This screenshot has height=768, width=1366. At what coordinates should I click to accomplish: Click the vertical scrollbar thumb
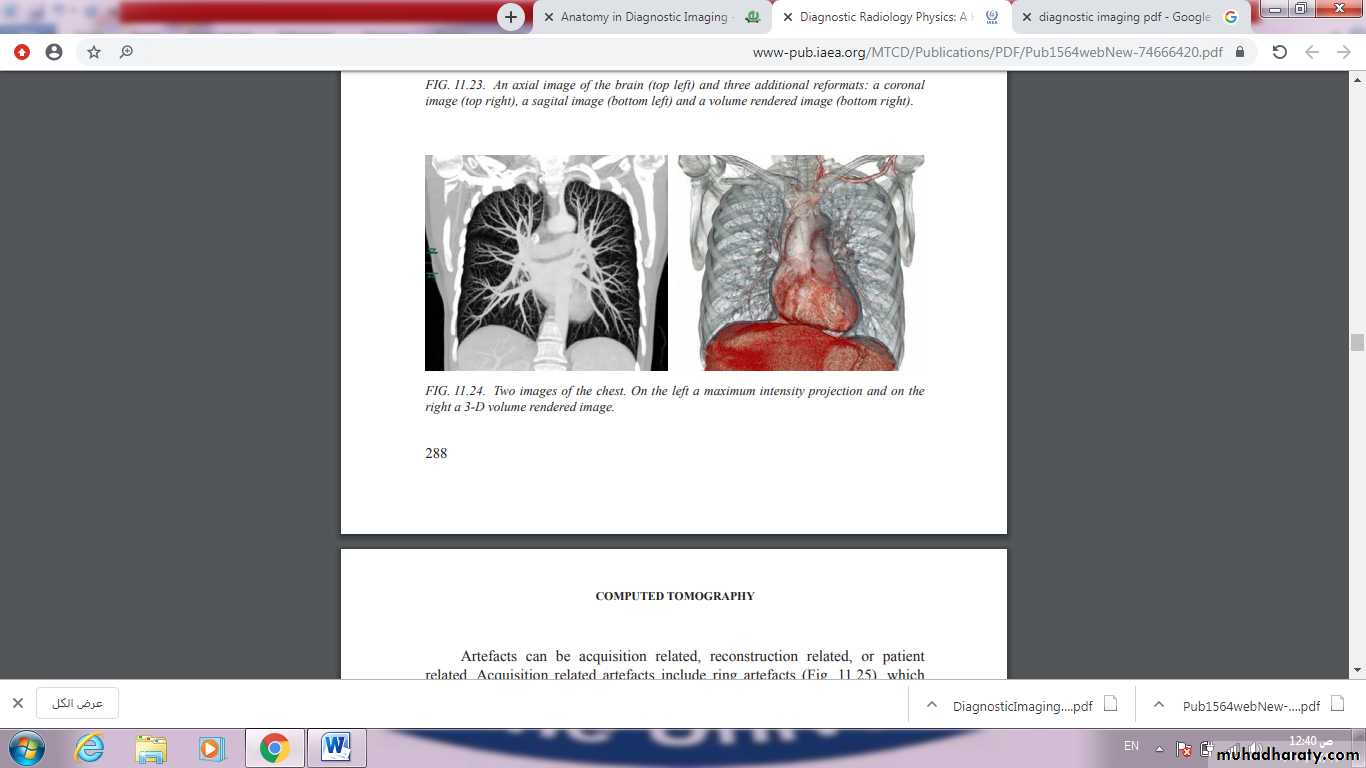pyautogui.click(x=1357, y=342)
